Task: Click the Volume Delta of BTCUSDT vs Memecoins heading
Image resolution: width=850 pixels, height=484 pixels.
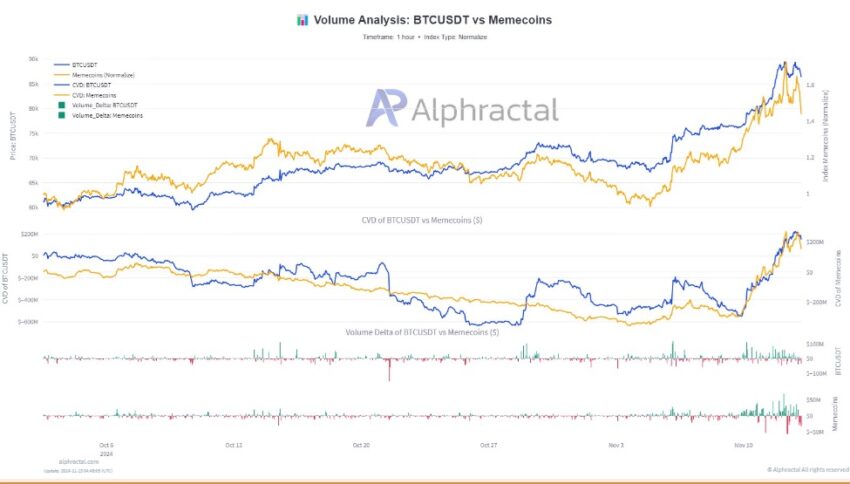Action: pyautogui.click(x=422, y=332)
